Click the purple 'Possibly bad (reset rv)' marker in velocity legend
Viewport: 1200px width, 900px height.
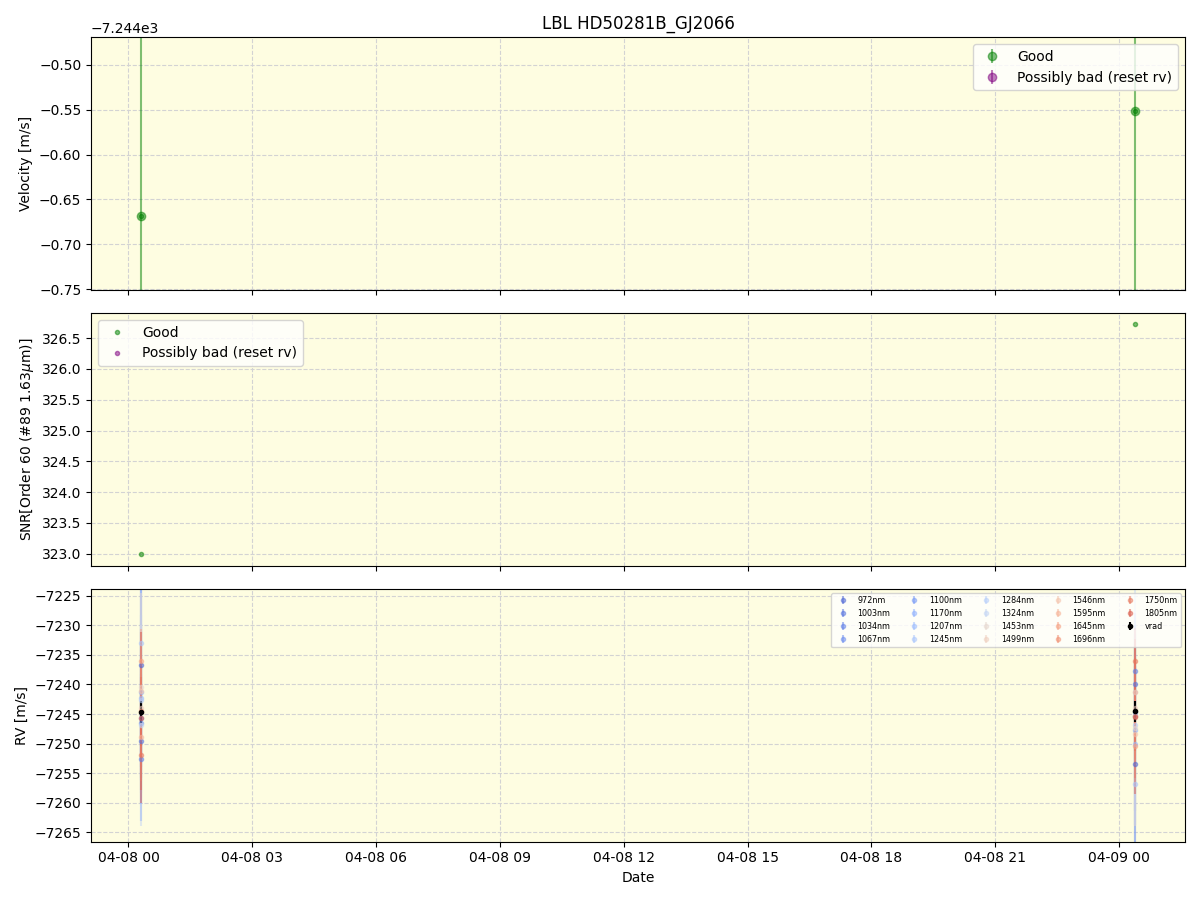[992, 77]
